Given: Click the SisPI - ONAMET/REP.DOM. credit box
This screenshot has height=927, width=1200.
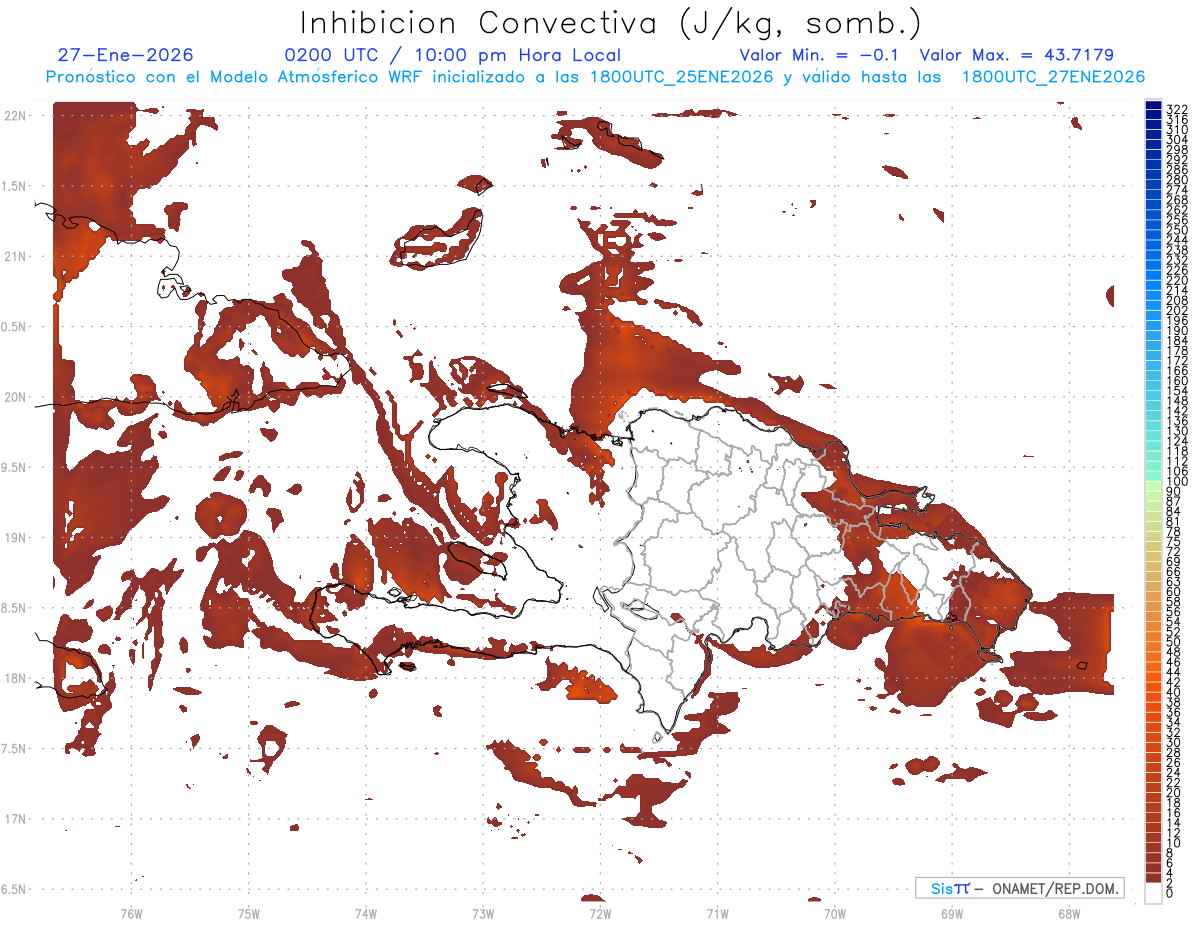Looking at the screenshot, I should 1019,888.
